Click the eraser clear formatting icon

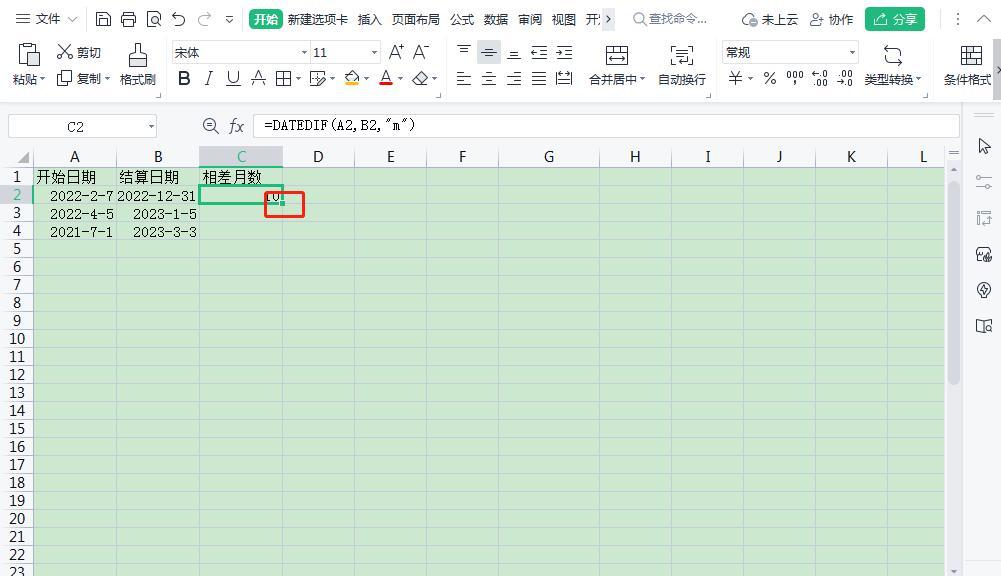[420, 79]
